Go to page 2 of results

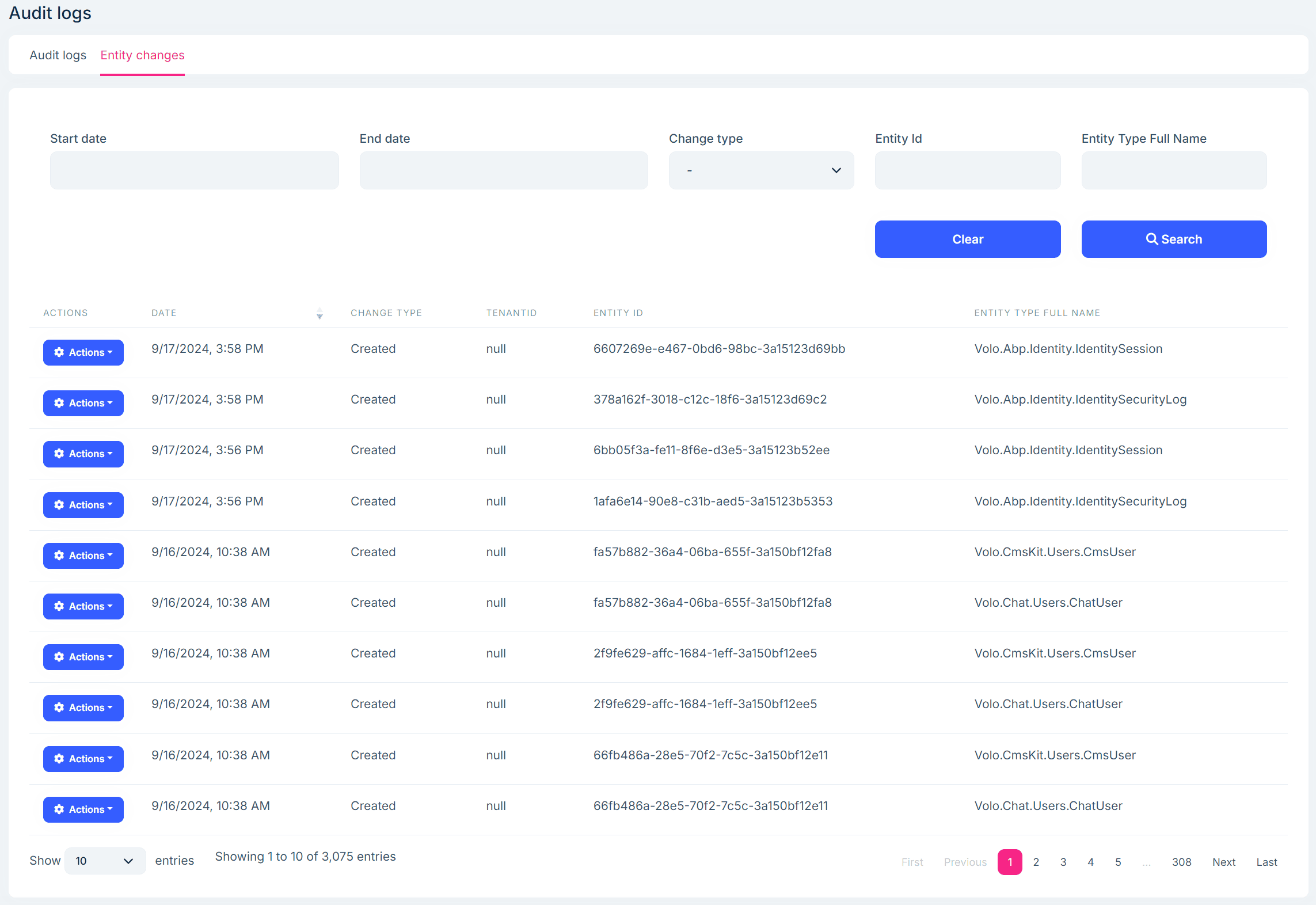point(1036,862)
